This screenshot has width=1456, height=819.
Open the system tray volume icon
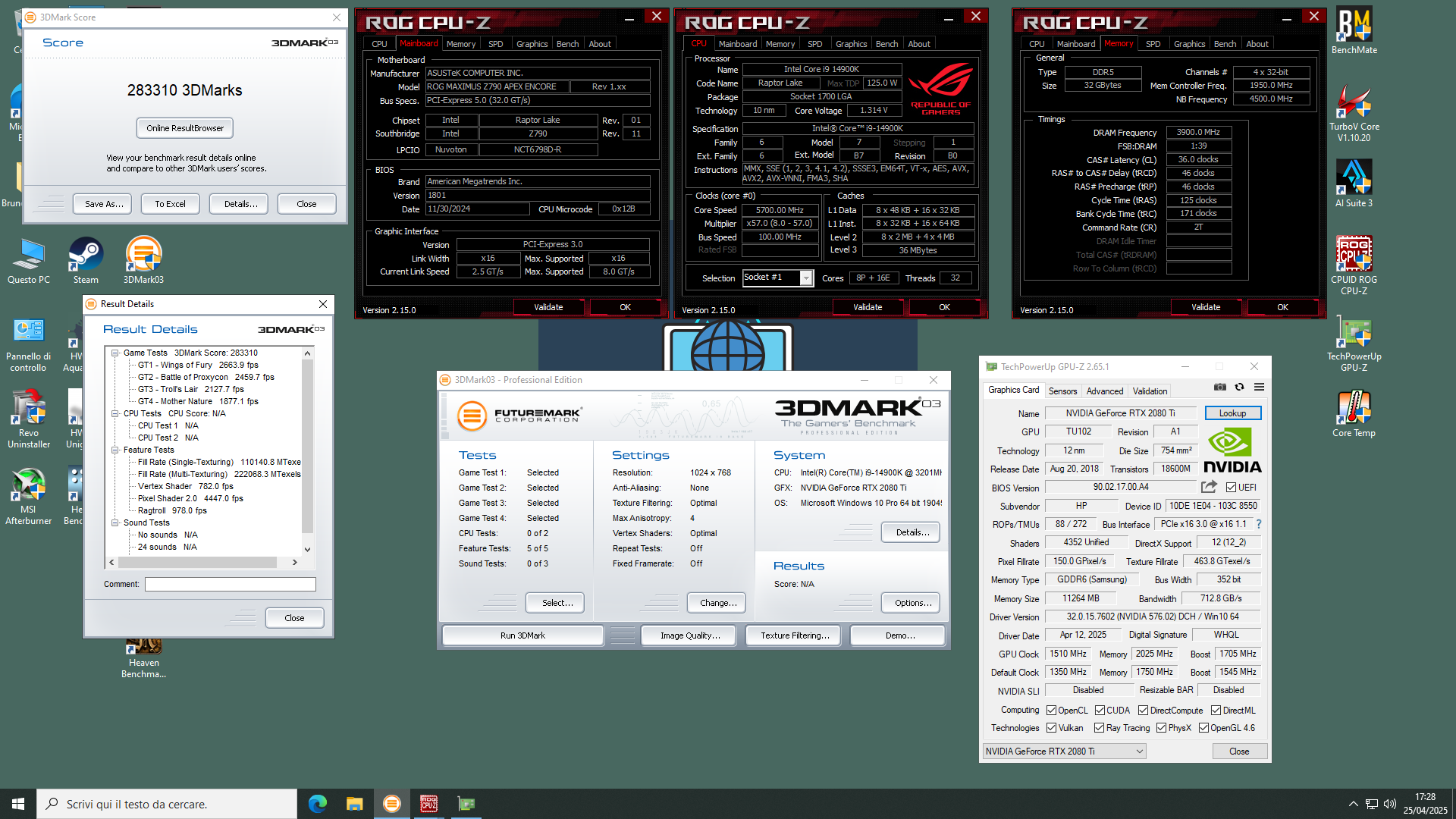(x=1390, y=804)
